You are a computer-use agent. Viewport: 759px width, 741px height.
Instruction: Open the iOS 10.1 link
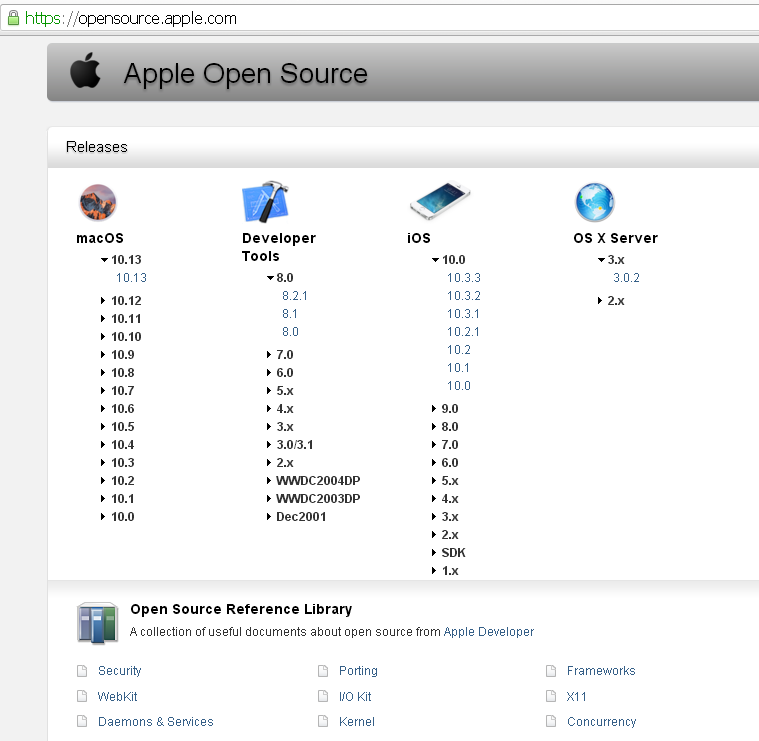tap(458, 367)
